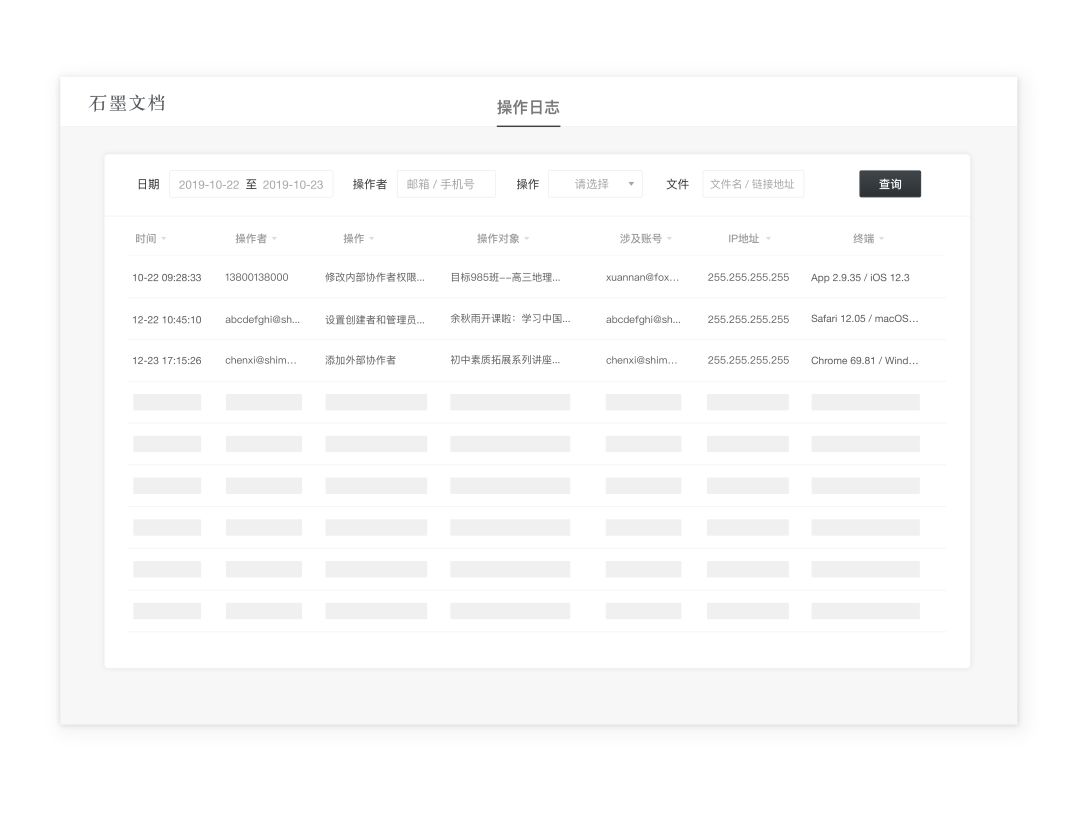The height and width of the screenshot is (813, 1080).
Task: Click the 查询 search button
Action: pos(890,184)
